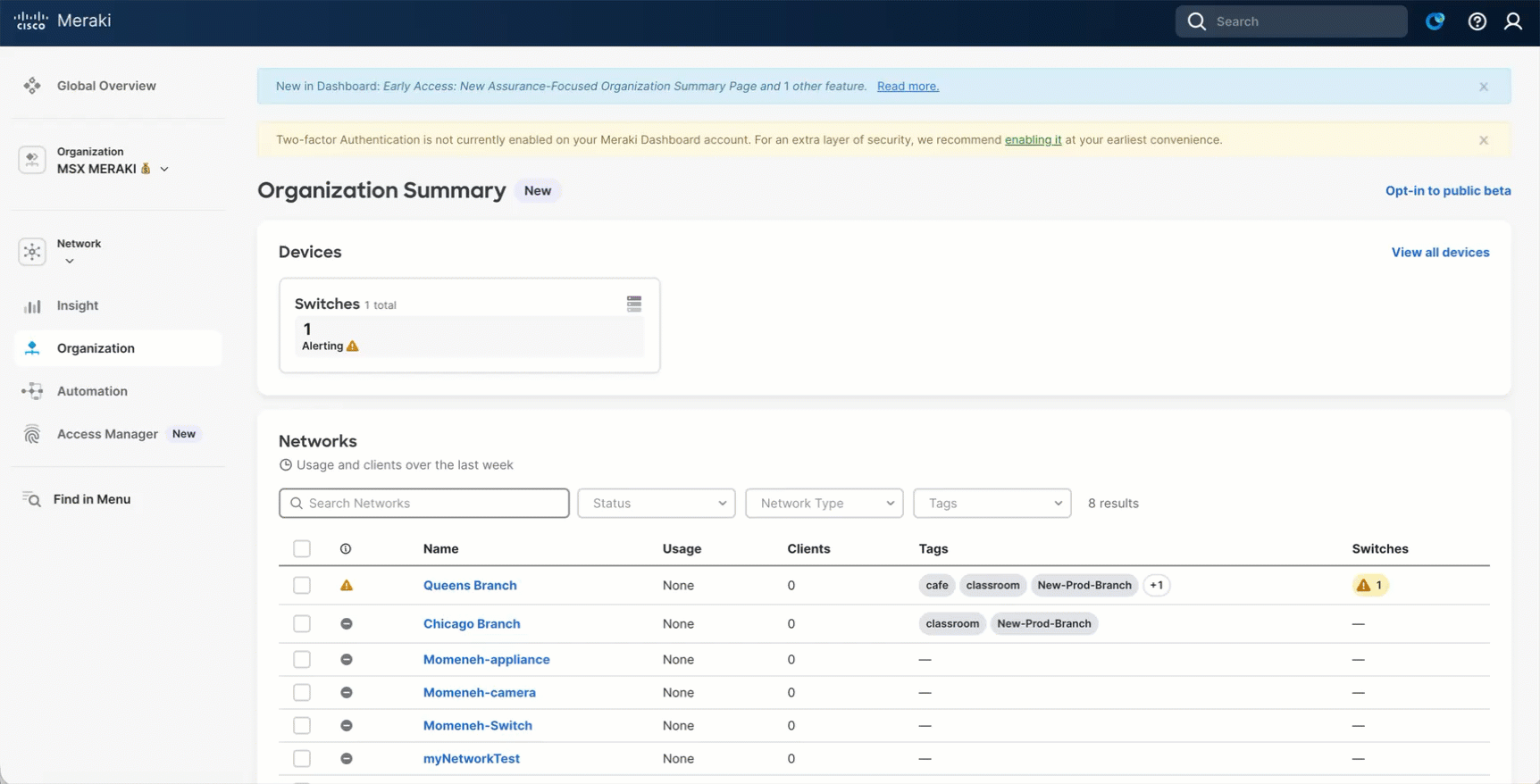Screen dimensions: 1540x784
Task: Open Automation menu item
Action: [92, 391]
